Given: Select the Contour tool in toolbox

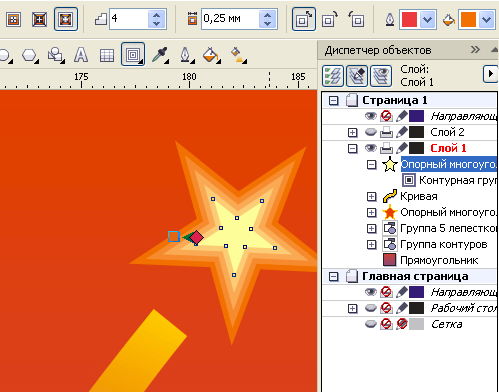Looking at the screenshot, I should [133, 54].
